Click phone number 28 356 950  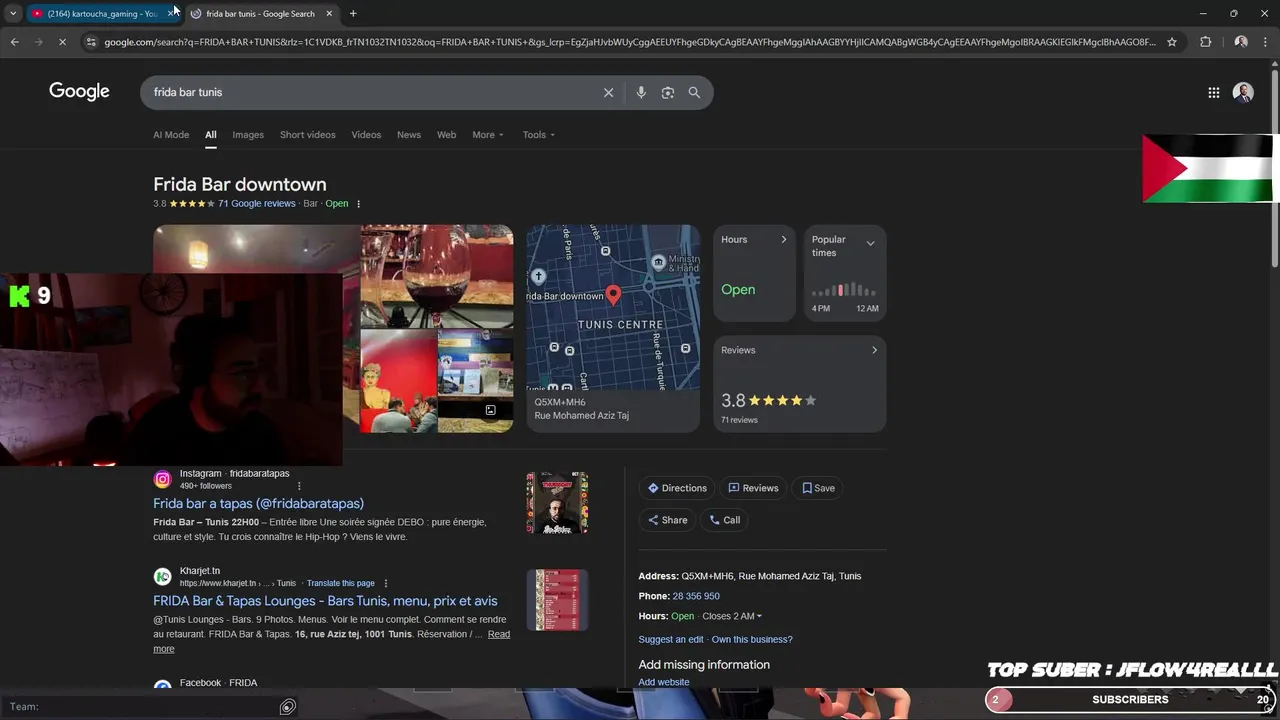696,596
